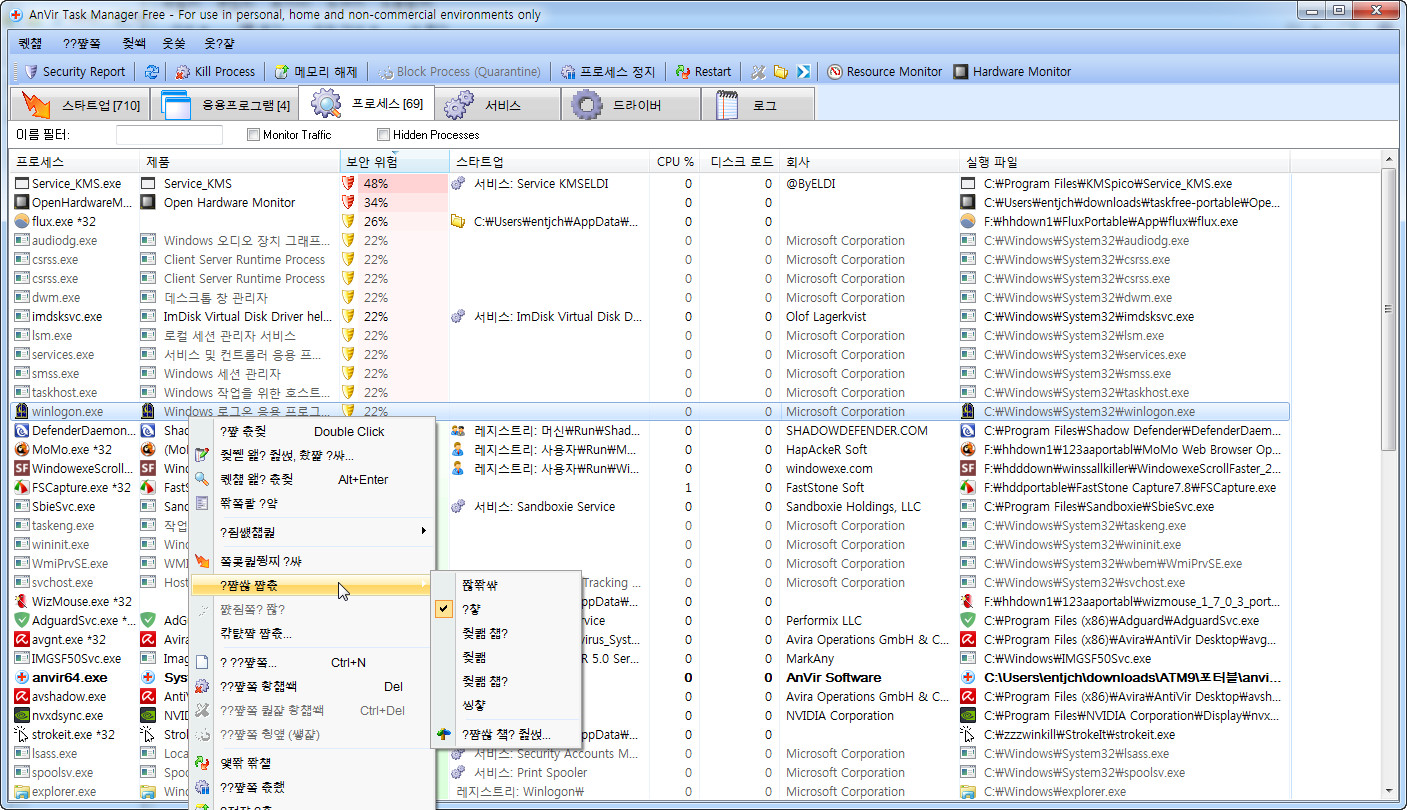Select the checked ?챻 submenu option
Screen dimensions: 1407x810
coord(505,609)
